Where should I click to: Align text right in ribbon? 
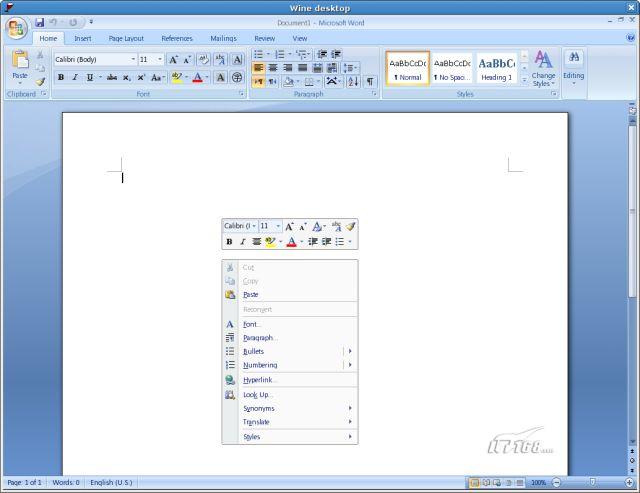pos(287,68)
